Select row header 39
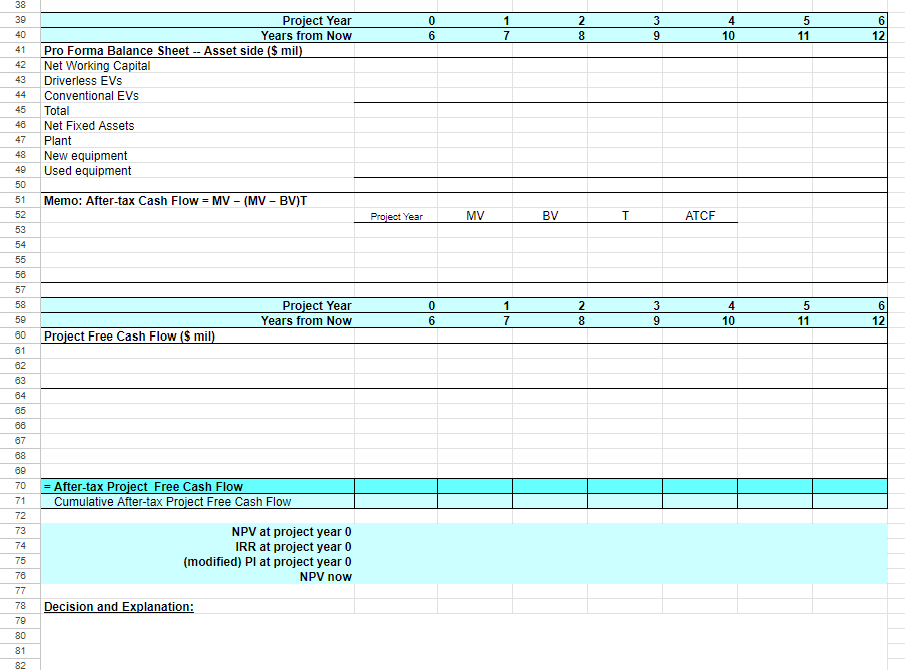The width and height of the screenshot is (905, 670). (x=20, y=20)
